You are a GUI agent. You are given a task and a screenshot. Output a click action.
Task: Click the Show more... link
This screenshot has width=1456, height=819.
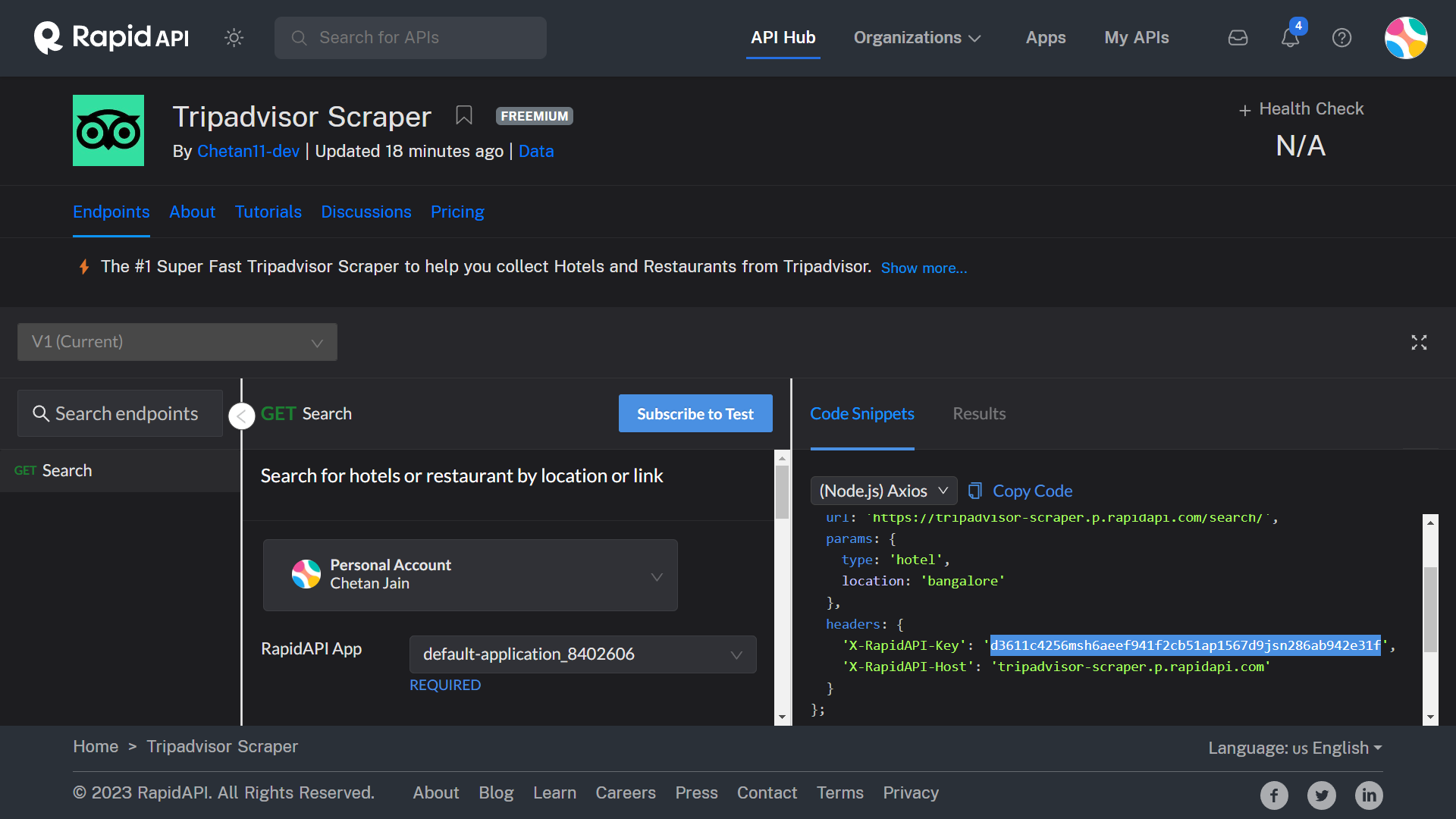coord(924,268)
